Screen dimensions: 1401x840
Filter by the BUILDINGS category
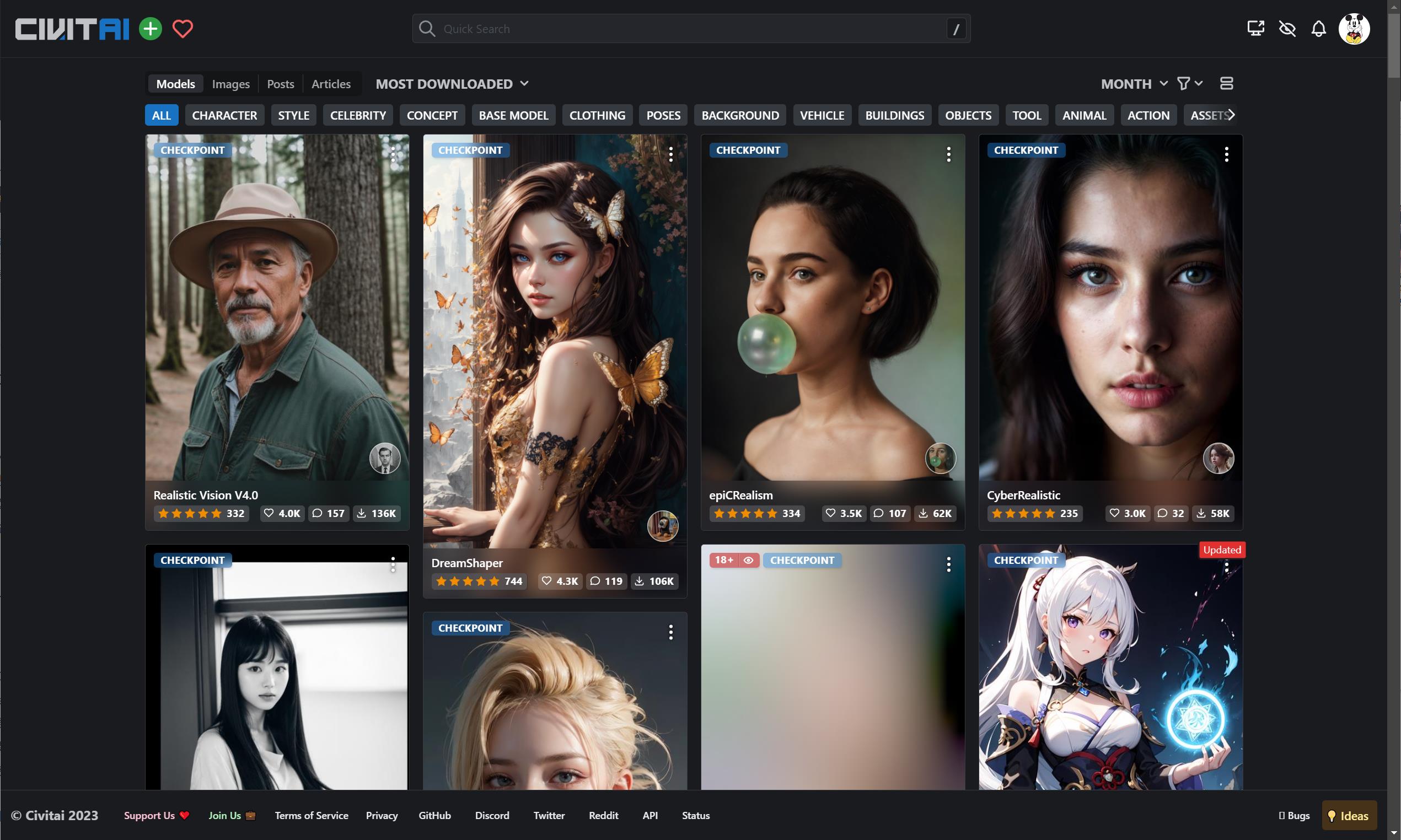click(x=895, y=115)
